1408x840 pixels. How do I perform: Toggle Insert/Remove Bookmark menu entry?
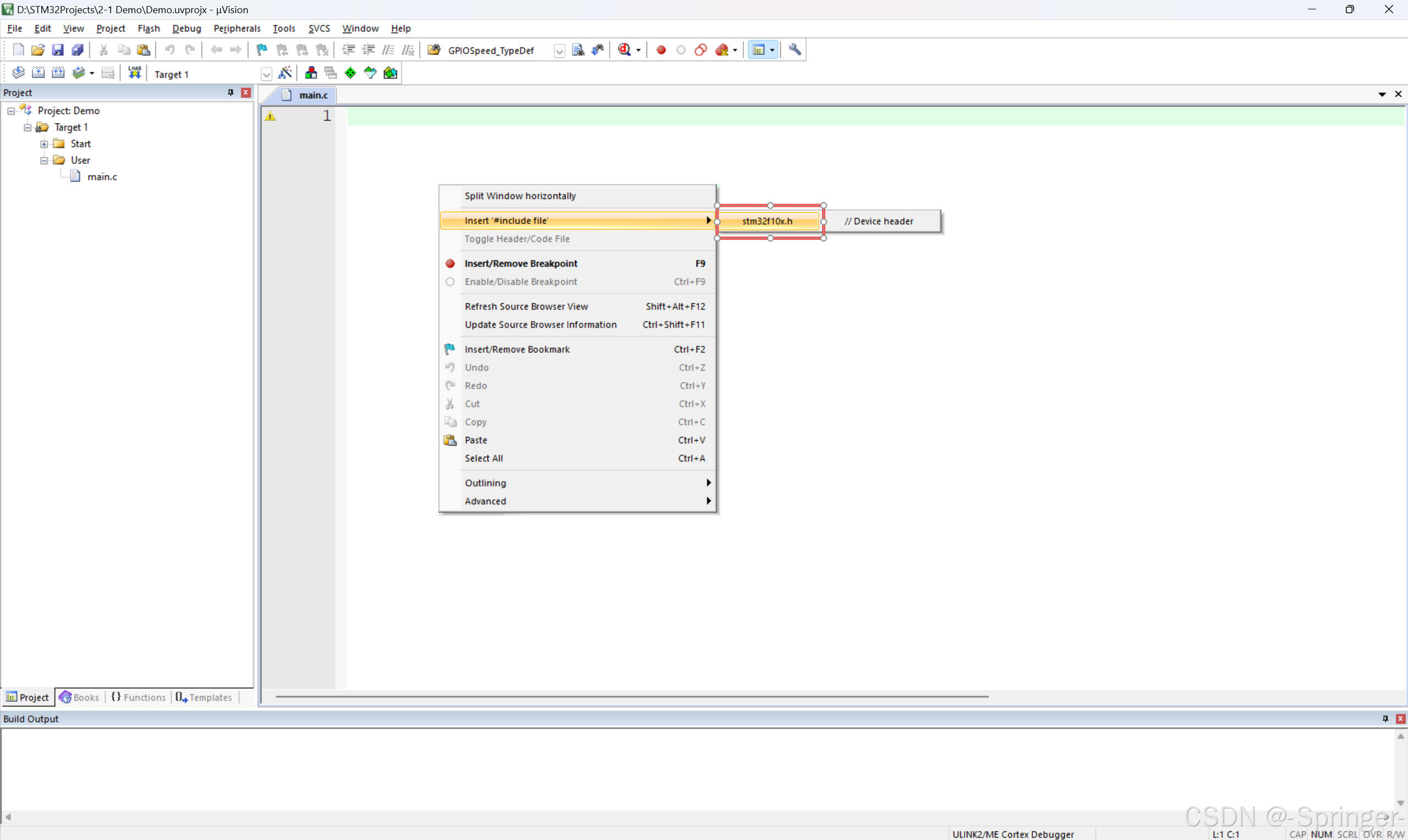[x=517, y=349]
